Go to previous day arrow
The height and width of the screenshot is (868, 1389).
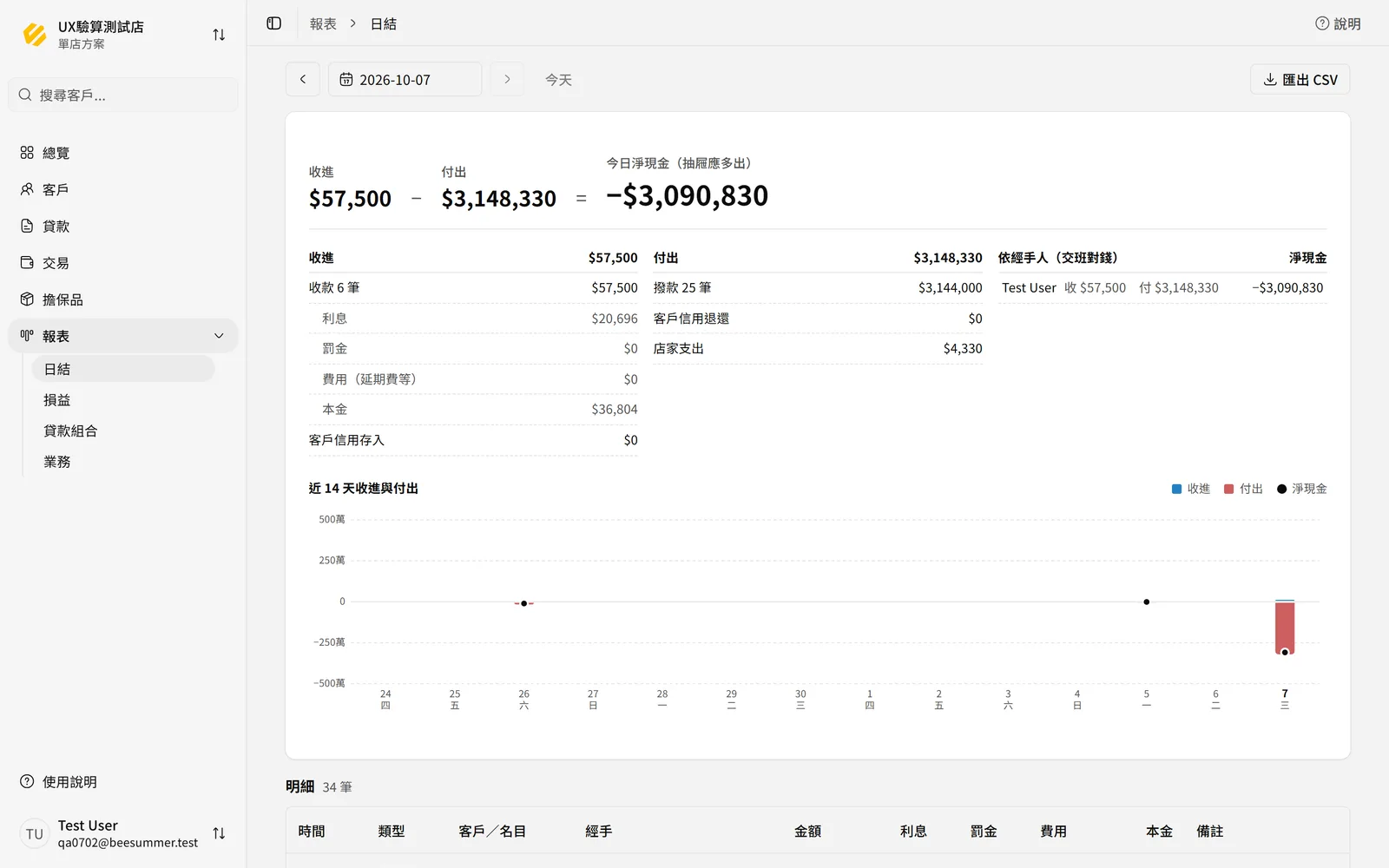click(x=303, y=79)
